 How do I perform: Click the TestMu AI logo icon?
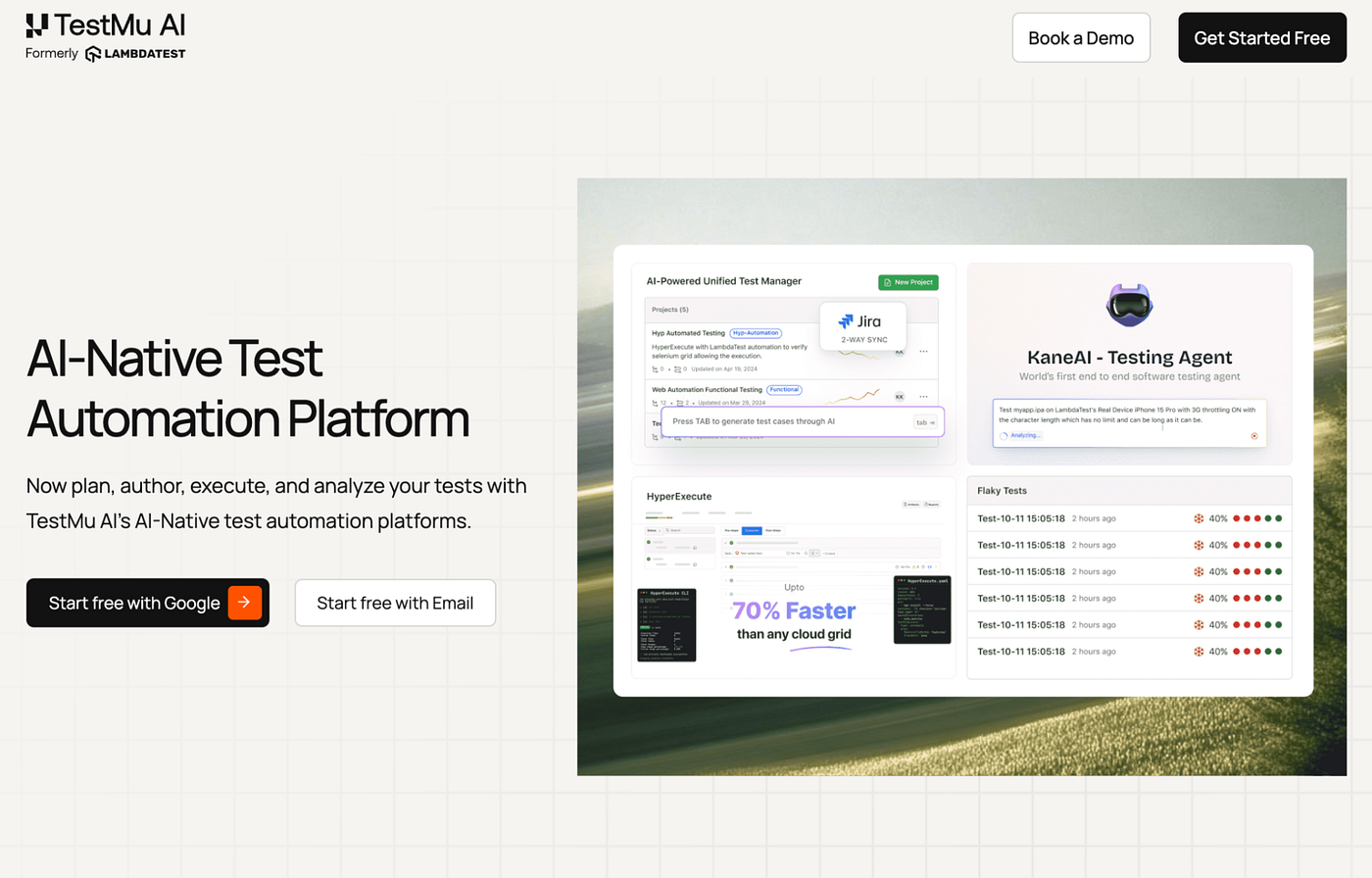(x=37, y=25)
